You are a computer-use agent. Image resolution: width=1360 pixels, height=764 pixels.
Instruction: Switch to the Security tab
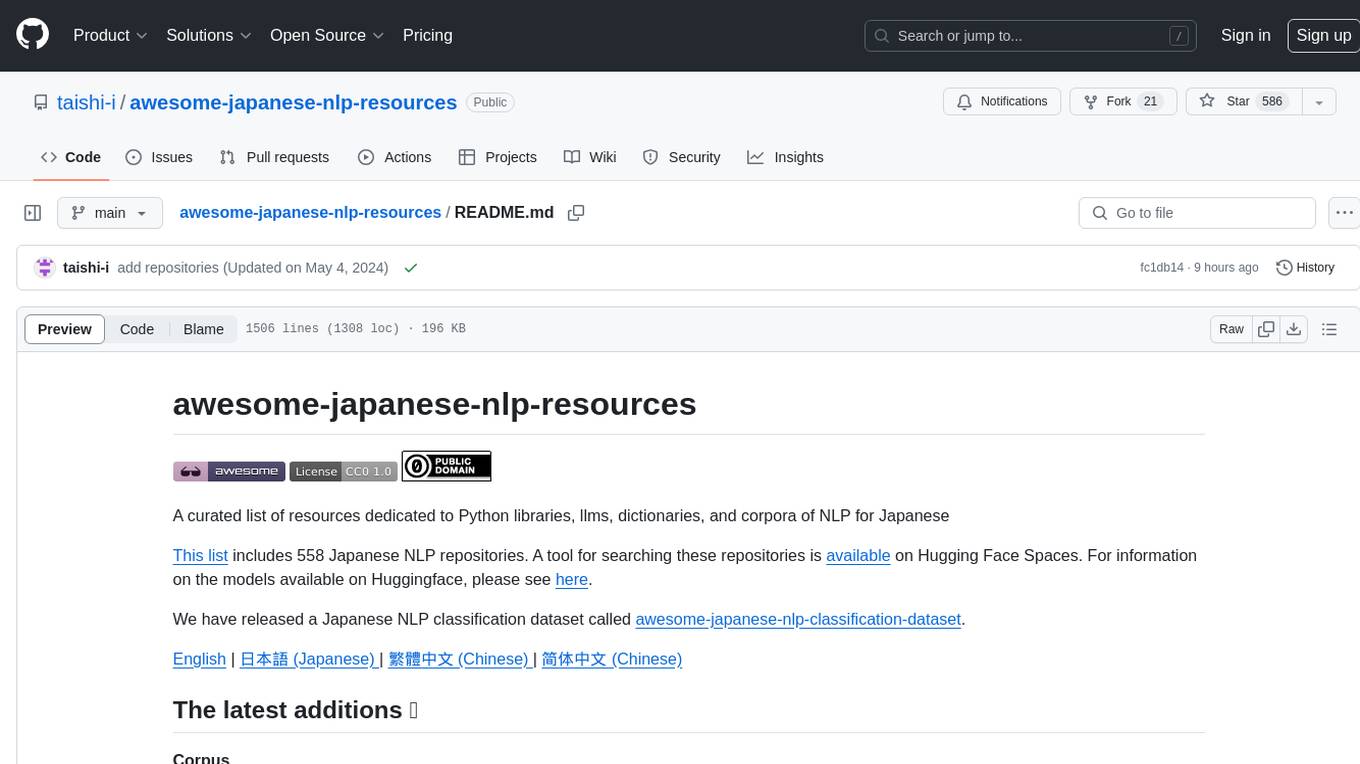pos(681,157)
